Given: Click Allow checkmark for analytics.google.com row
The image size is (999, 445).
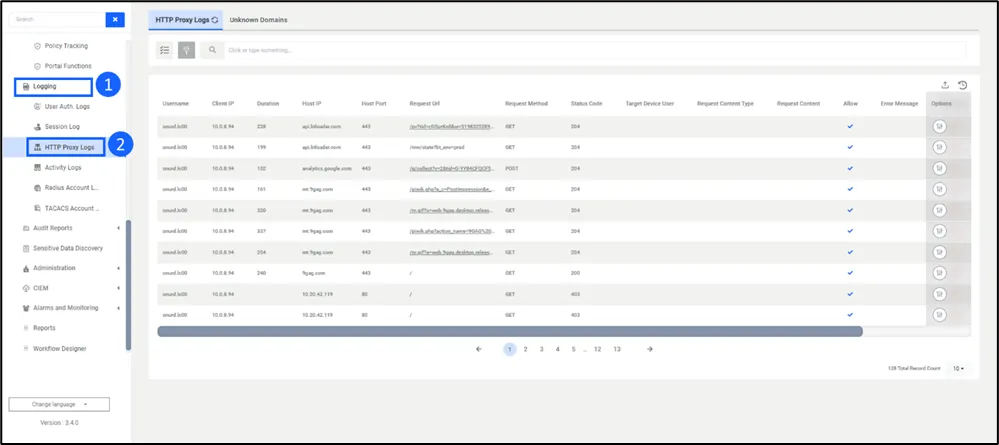Looking at the screenshot, I should click(850, 168).
